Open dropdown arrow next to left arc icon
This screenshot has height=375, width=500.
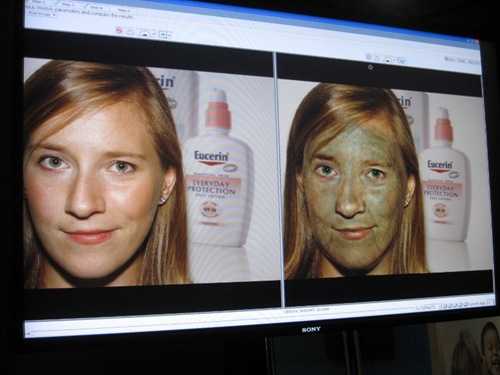153,34
